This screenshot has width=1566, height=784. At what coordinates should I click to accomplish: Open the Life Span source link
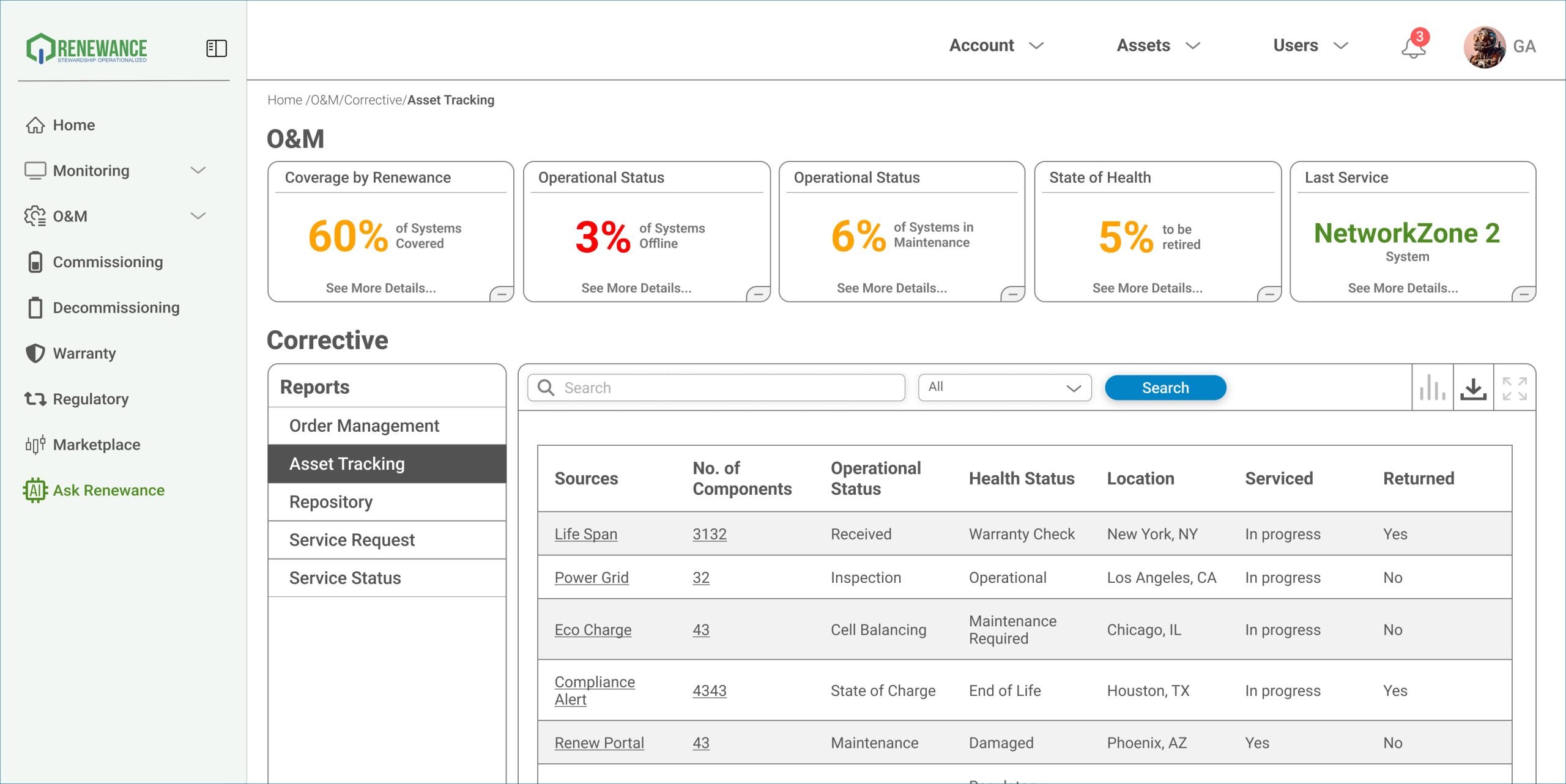pyautogui.click(x=586, y=534)
